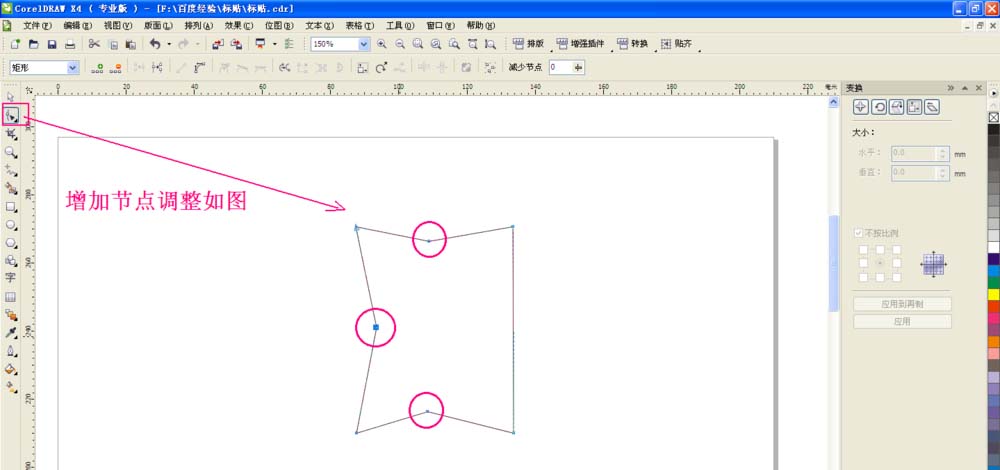Open the 位图 menu

click(x=279, y=26)
